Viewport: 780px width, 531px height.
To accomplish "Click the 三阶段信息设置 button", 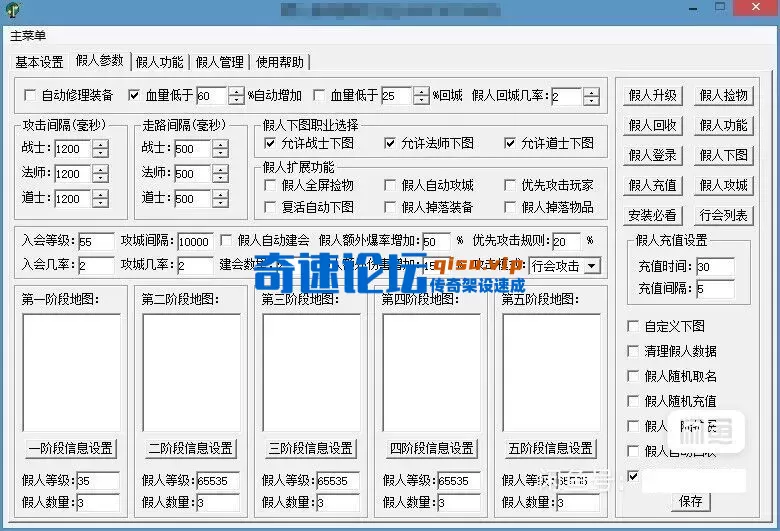I will [x=311, y=448].
